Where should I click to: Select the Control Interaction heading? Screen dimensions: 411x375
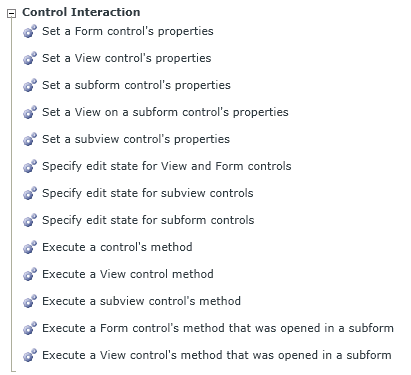tap(81, 12)
